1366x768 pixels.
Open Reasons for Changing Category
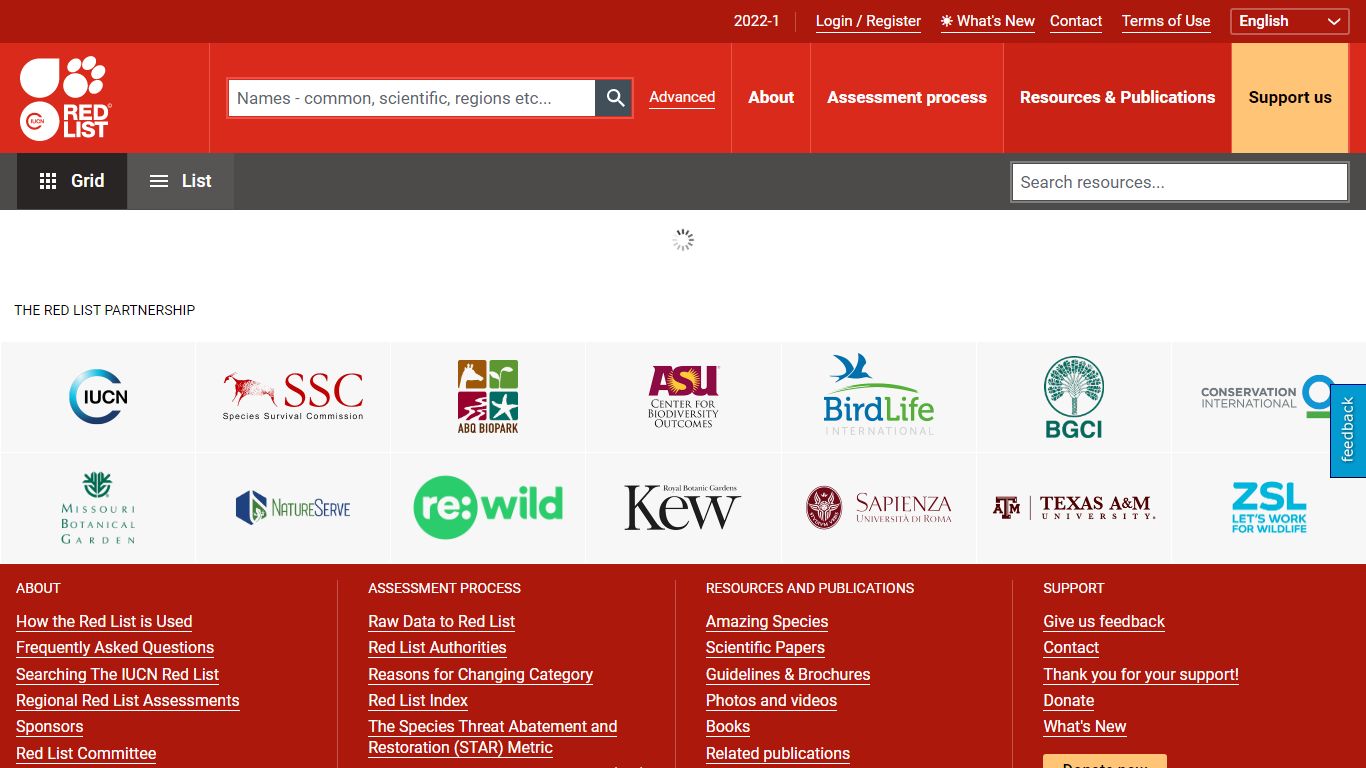pyautogui.click(x=480, y=674)
